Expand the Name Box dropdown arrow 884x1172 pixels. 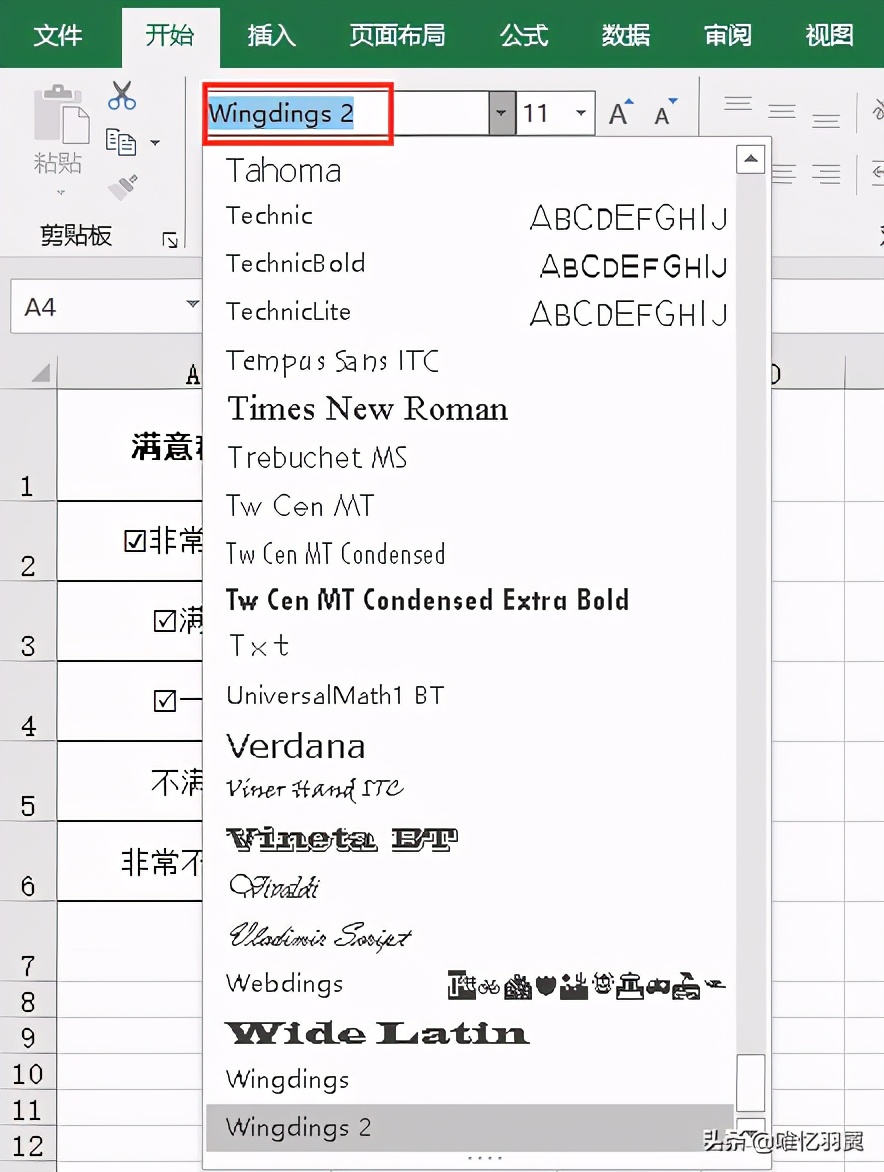[192, 303]
